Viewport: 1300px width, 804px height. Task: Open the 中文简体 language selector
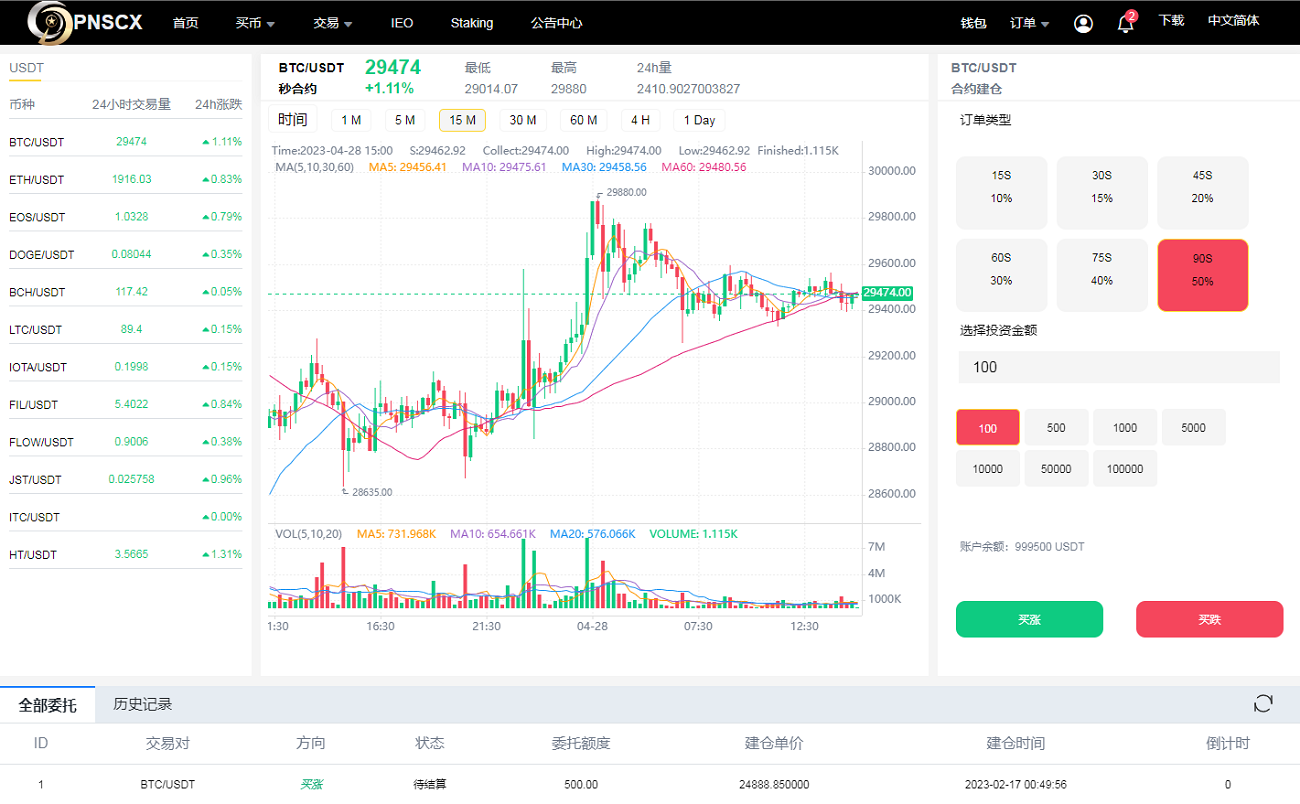(x=1233, y=22)
